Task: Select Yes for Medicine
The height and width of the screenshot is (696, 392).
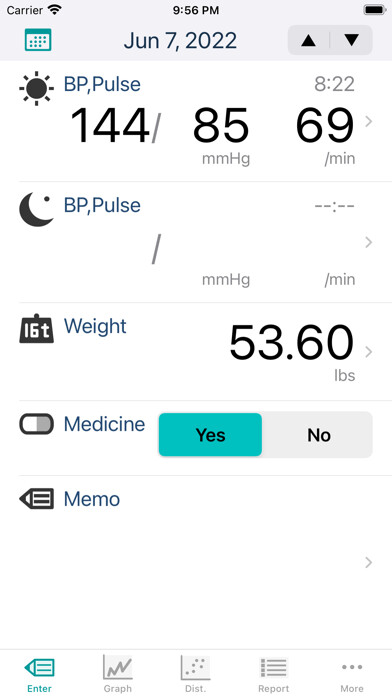Action: (x=210, y=435)
